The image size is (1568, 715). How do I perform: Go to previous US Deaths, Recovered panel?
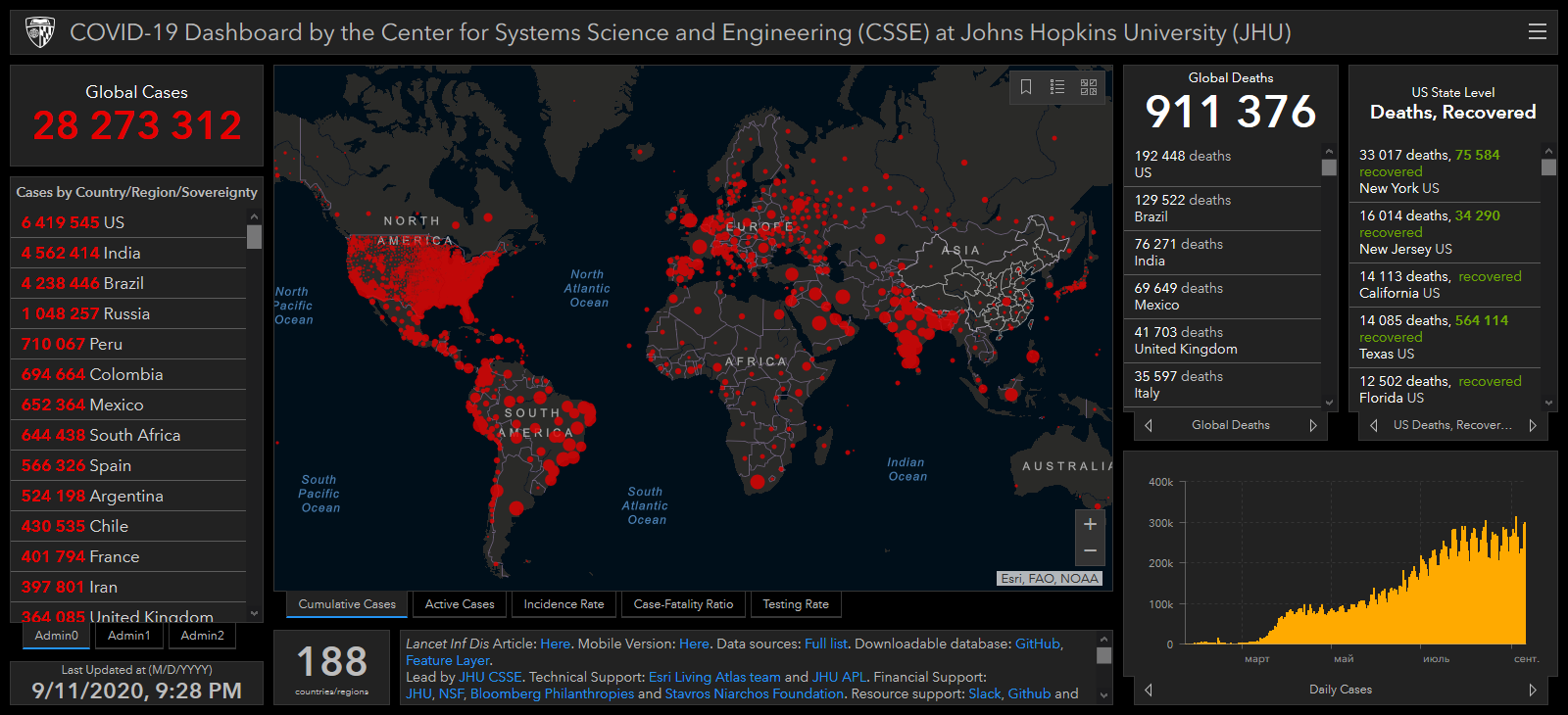(x=1374, y=425)
